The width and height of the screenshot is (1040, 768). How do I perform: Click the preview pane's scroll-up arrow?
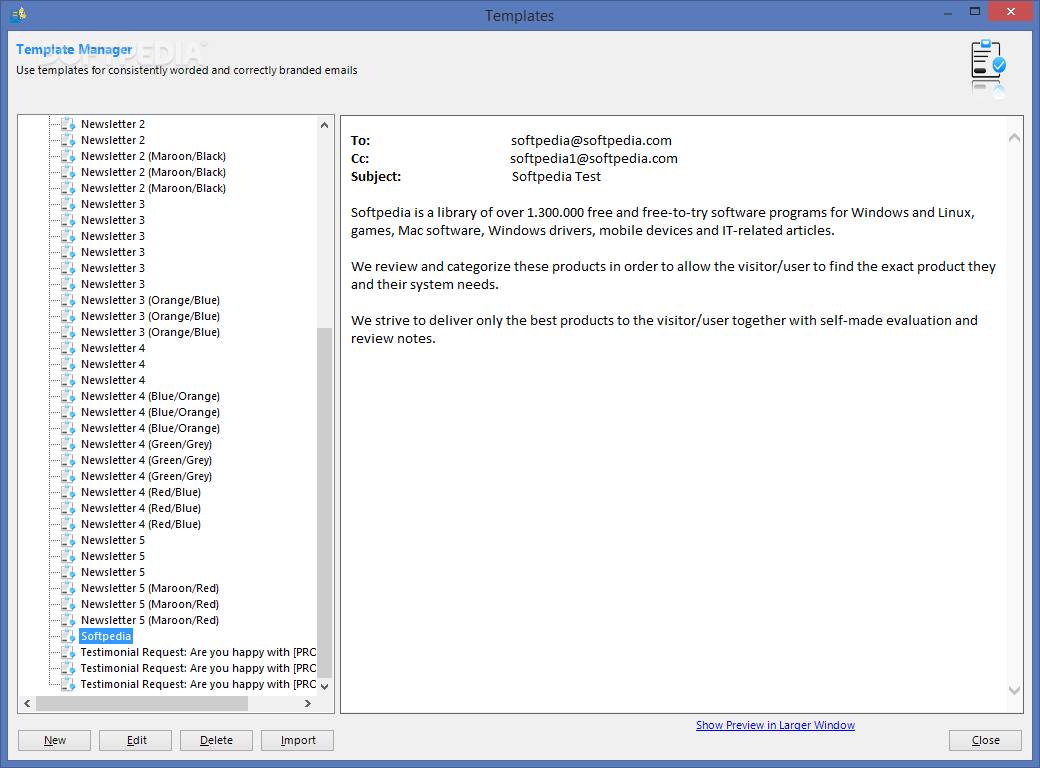pyautogui.click(x=1014, y=138)
